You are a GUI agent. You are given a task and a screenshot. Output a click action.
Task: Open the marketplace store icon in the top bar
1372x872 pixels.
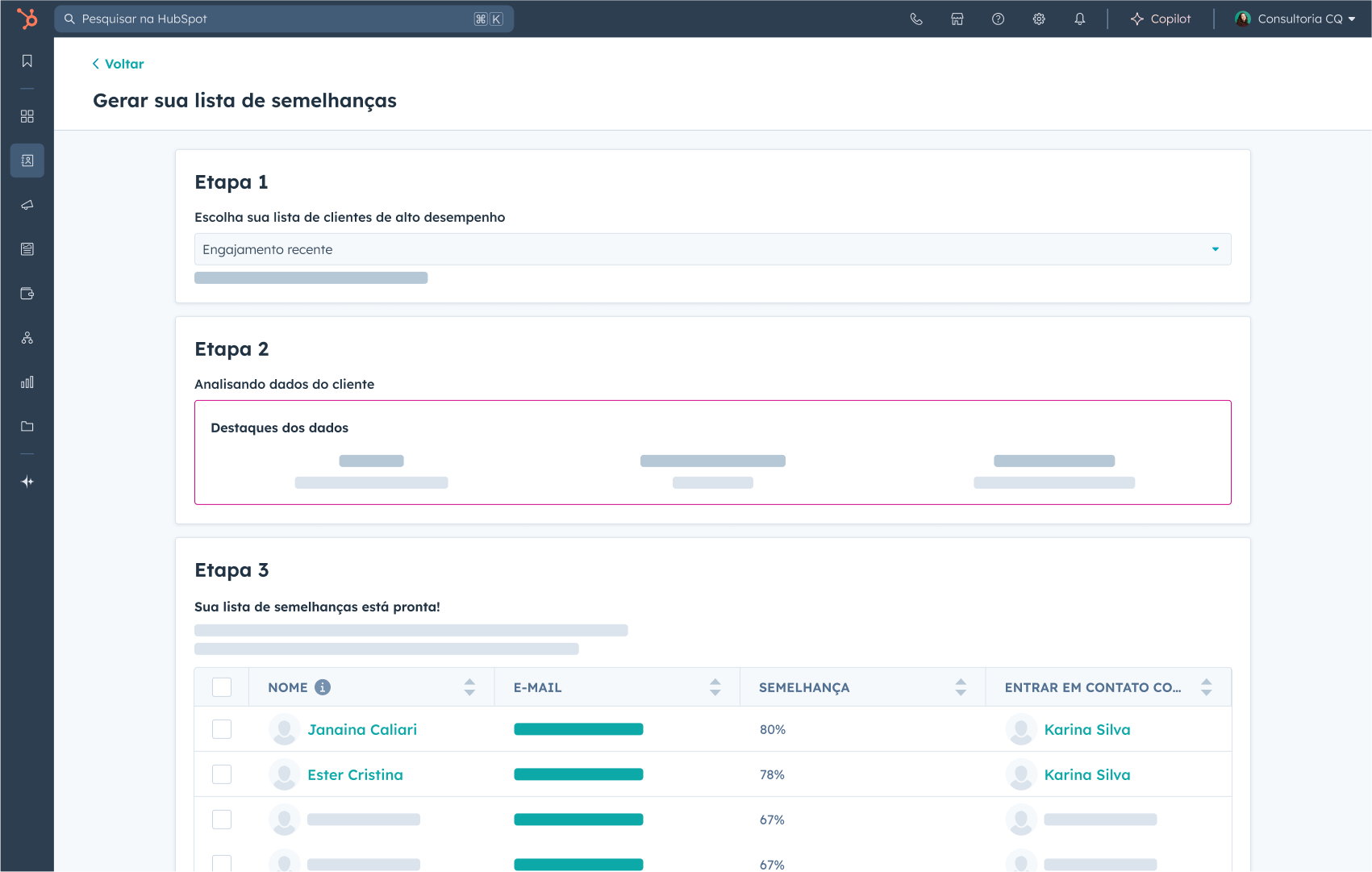(x=957, y=19)
